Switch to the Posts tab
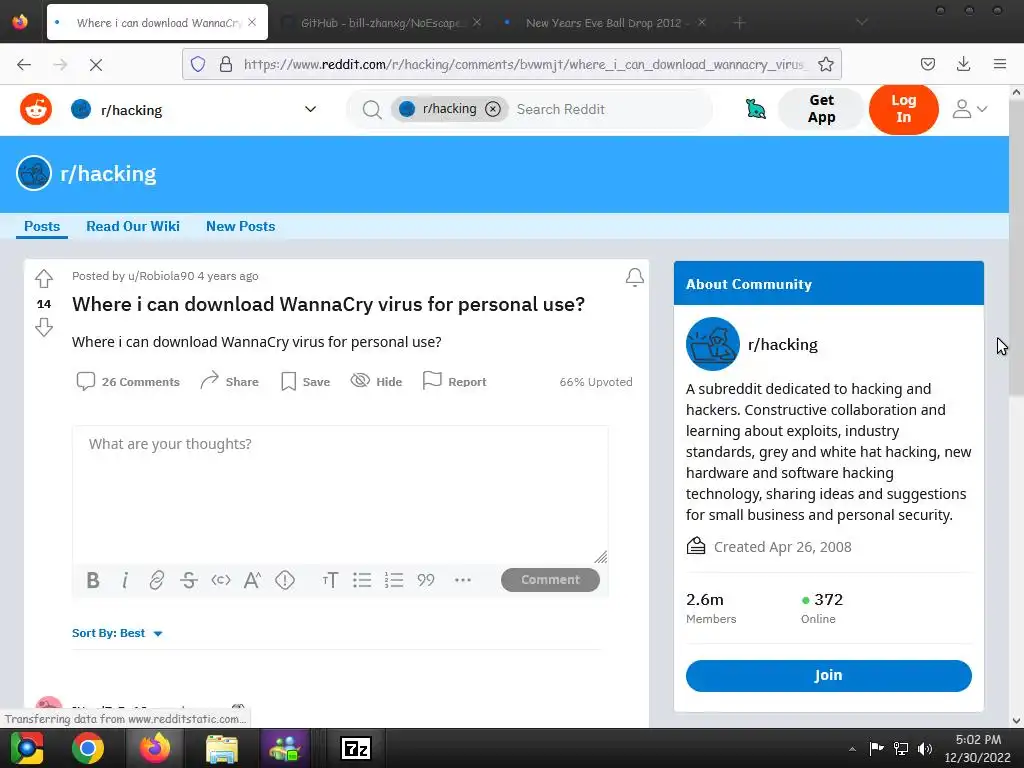 pos(42,226)
